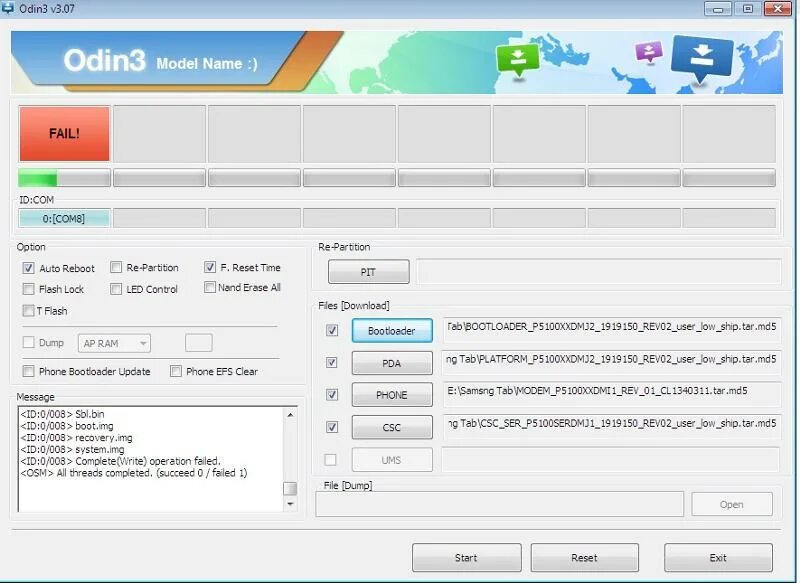This screenshot has height=583, width=800.
Task: Maximize the Odin3 window
Action: (x=747, y=9)
